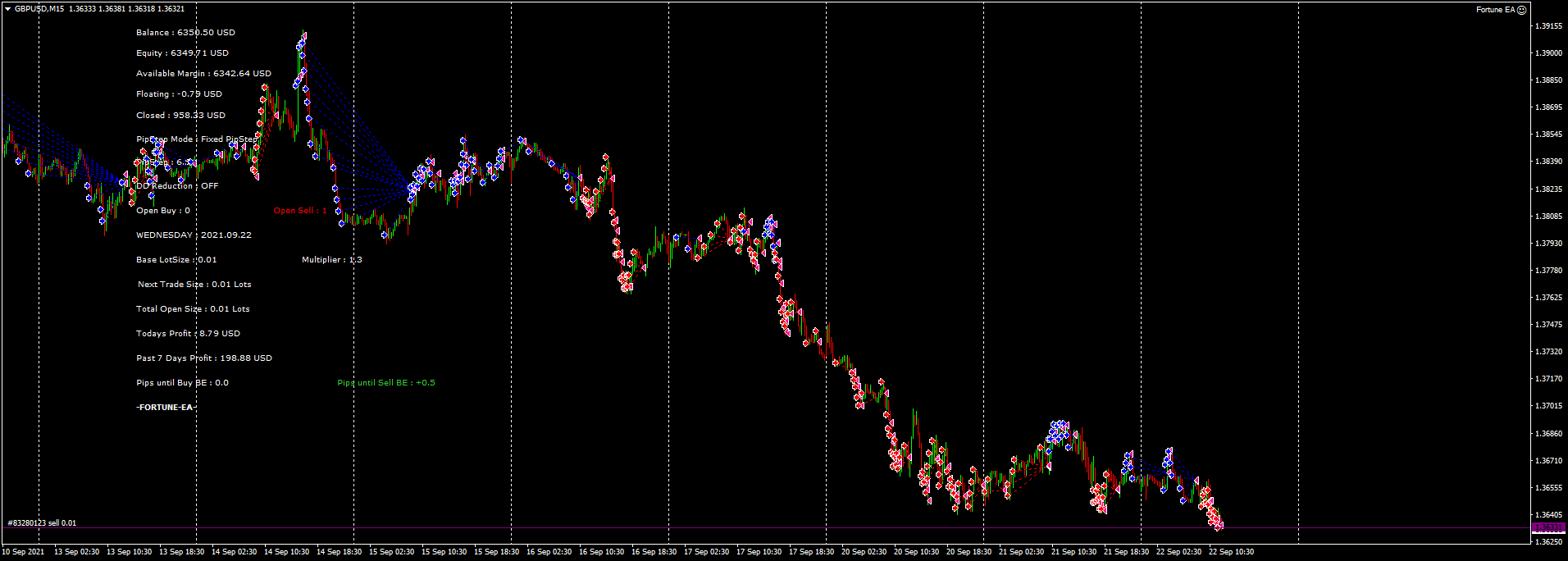Click the Multiplier : 1.3 label
Screen dimensions: 1568x561
pos(332,260)
